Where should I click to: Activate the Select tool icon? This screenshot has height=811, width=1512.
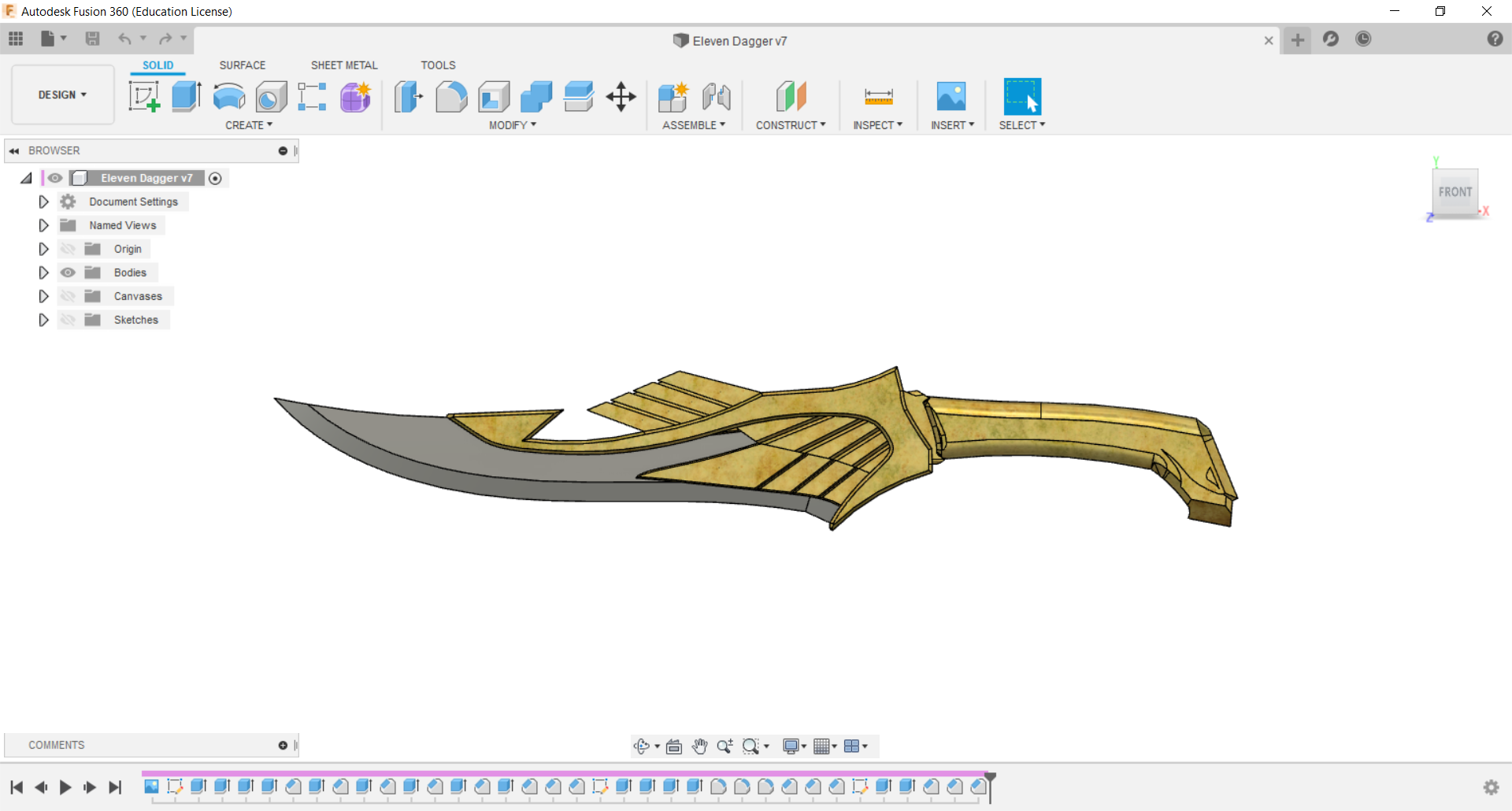point(1022,97)
